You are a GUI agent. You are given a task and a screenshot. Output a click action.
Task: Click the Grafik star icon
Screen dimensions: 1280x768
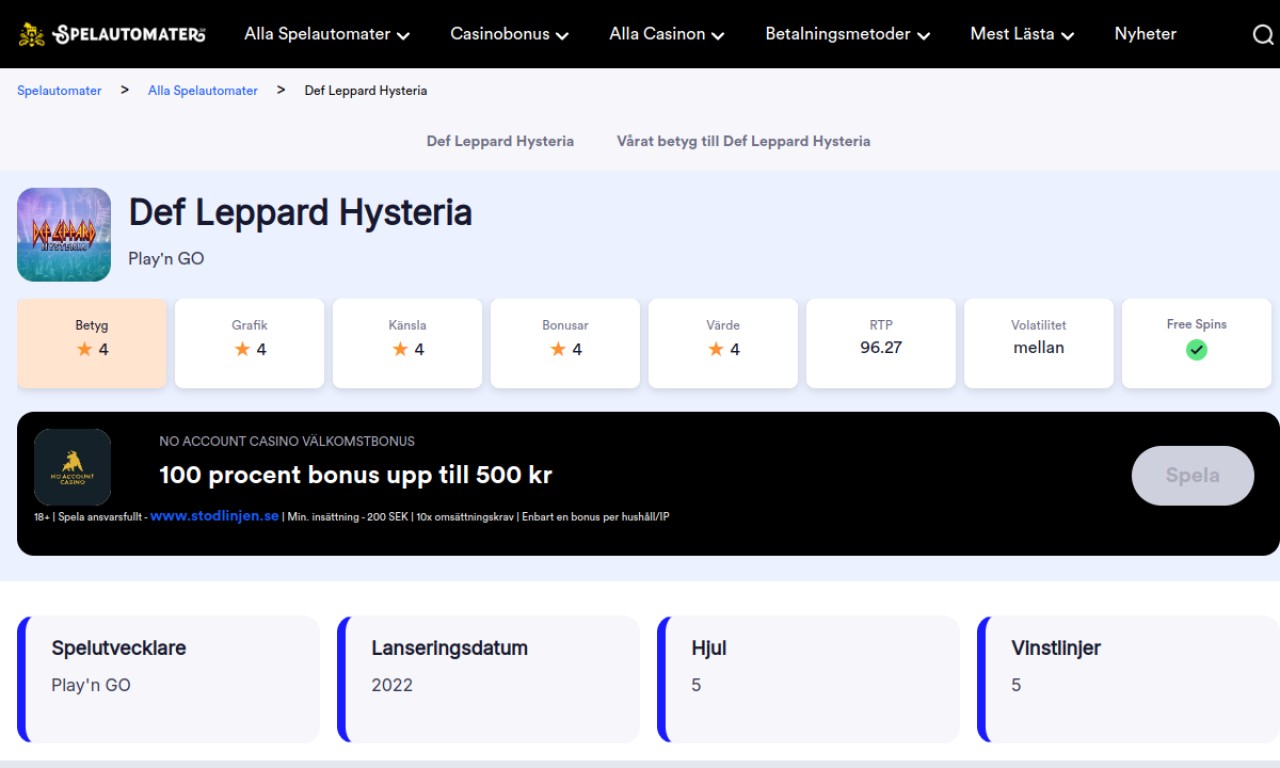pyautogui.click(x=242, y=349)
